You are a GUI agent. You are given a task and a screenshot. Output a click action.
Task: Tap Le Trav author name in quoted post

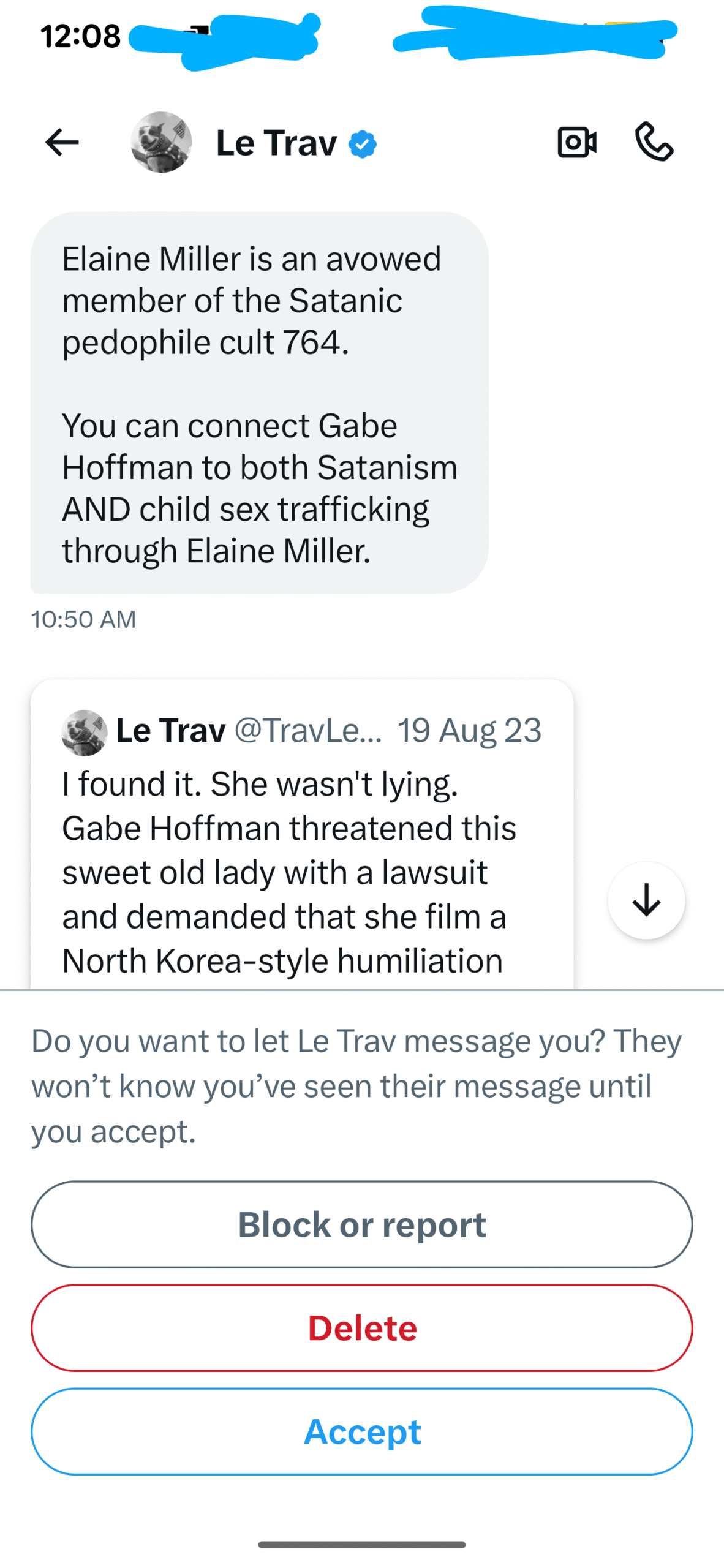pos(171,731)
